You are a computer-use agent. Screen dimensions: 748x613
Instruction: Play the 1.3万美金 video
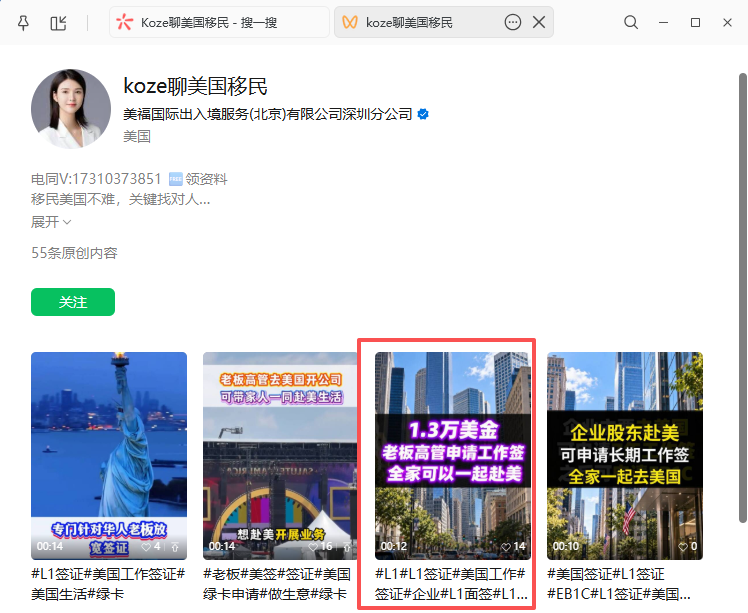[453, 456]
